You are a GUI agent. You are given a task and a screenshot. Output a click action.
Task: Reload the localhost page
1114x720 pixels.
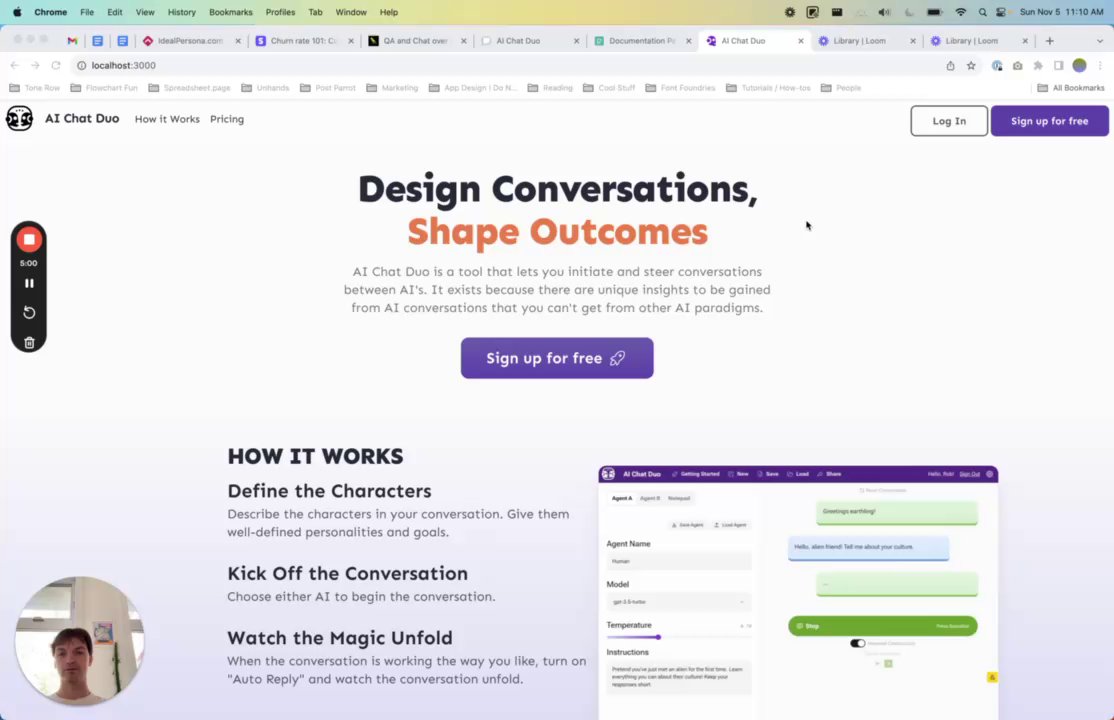tap(55, 65)
